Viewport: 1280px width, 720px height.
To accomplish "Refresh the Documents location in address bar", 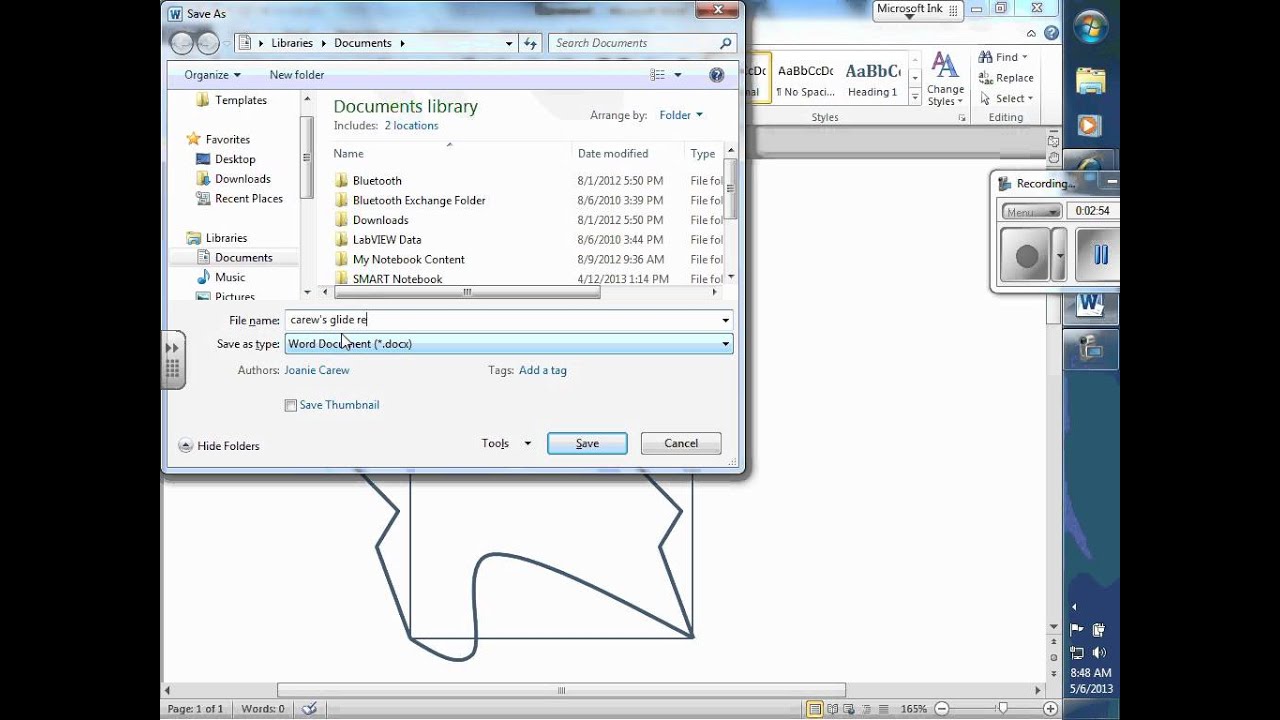I will point(530,43).
